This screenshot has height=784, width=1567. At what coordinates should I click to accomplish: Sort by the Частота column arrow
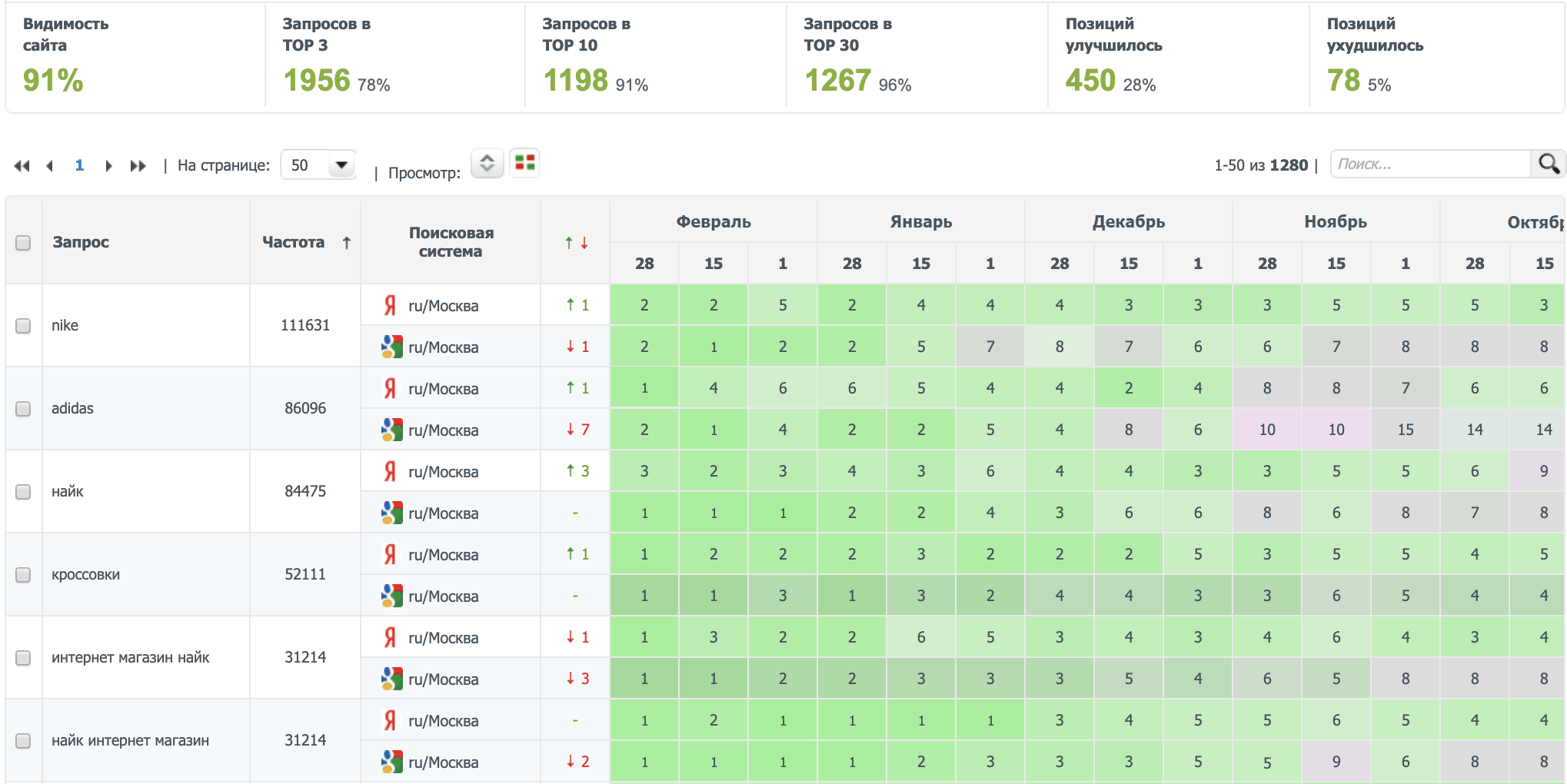[347, 243]
